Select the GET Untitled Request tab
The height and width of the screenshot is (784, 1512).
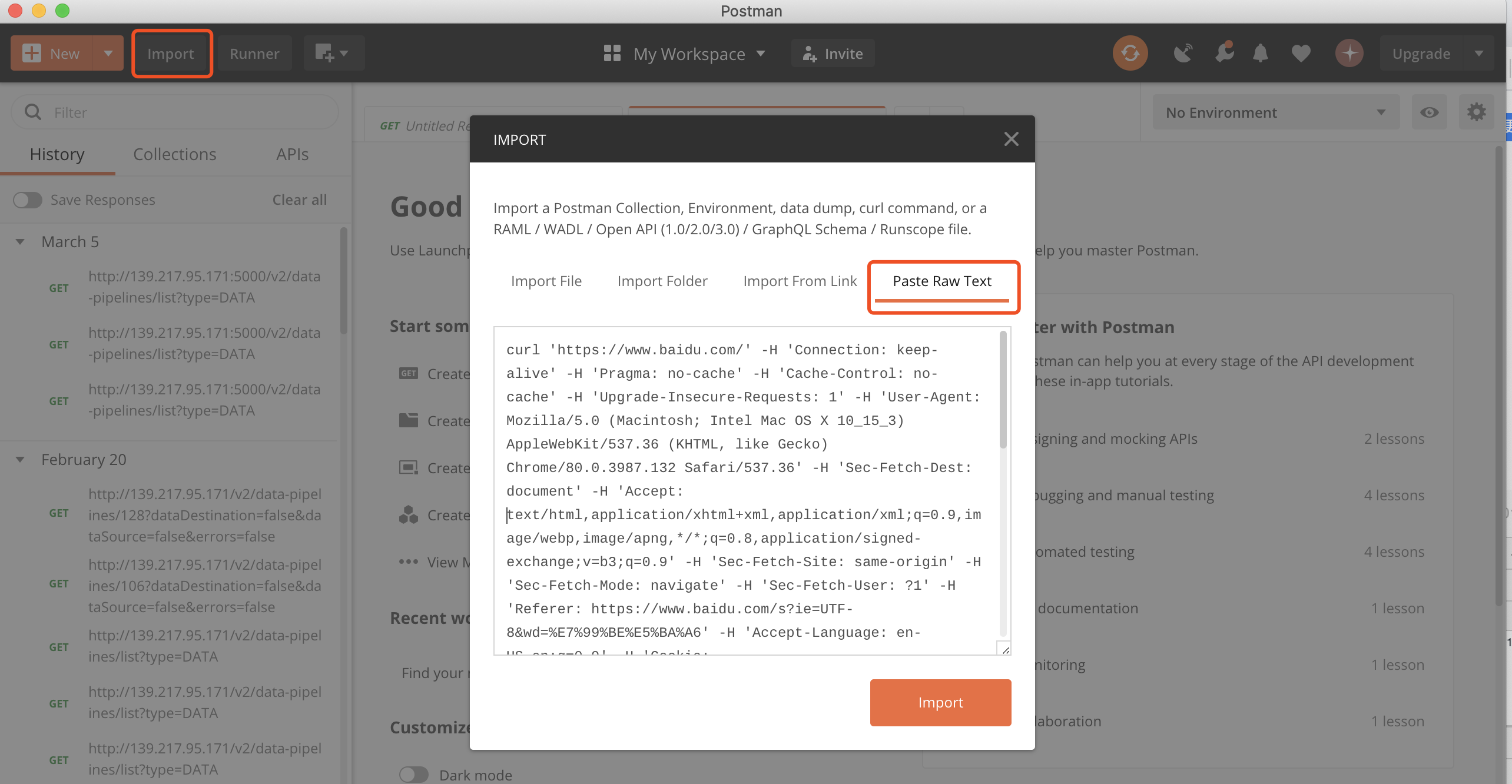pyautogui.click(x=424, y=125)
